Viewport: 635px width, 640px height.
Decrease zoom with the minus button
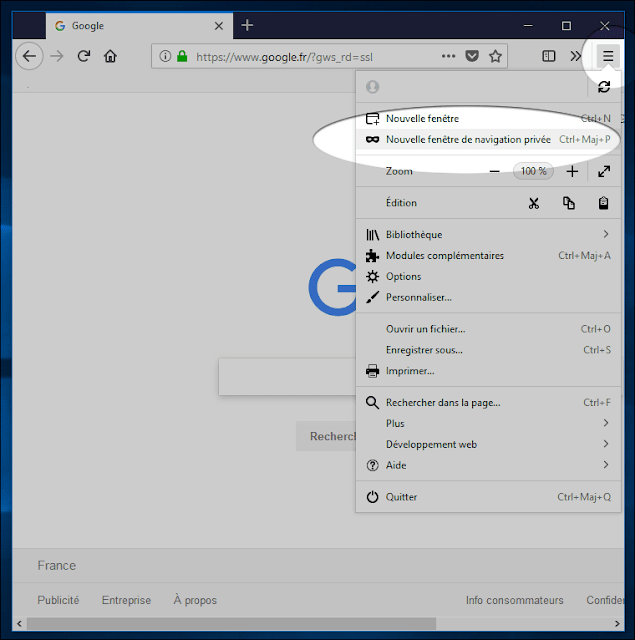[494, 171]
